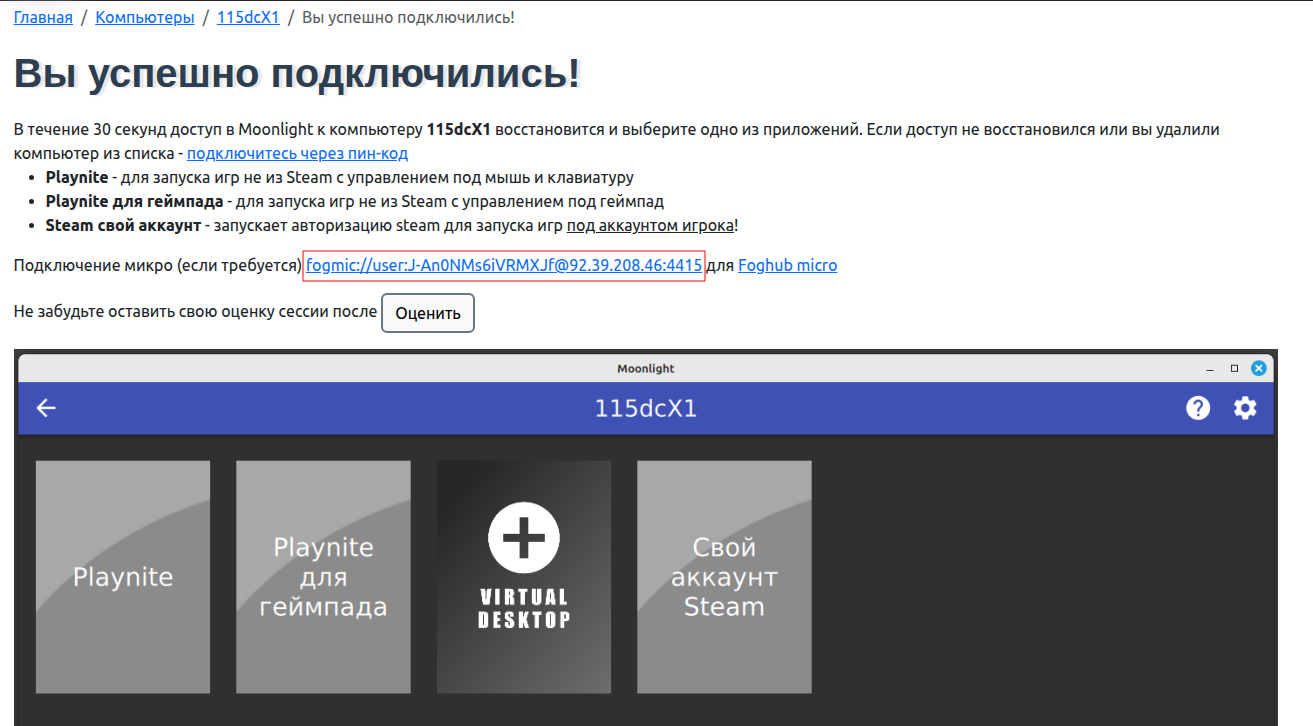Open Moonlight settings gear icon
Image resolution: width=1313 pixels, height=726 pixels.
[1245, 408]
